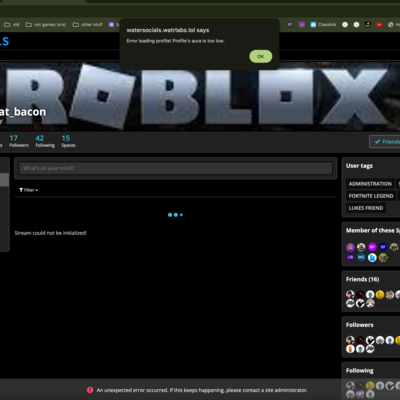The height and width of the screenshot is (400, 400).
Task: Open the YouTube bookmark icon
Action: coord(379,25)
